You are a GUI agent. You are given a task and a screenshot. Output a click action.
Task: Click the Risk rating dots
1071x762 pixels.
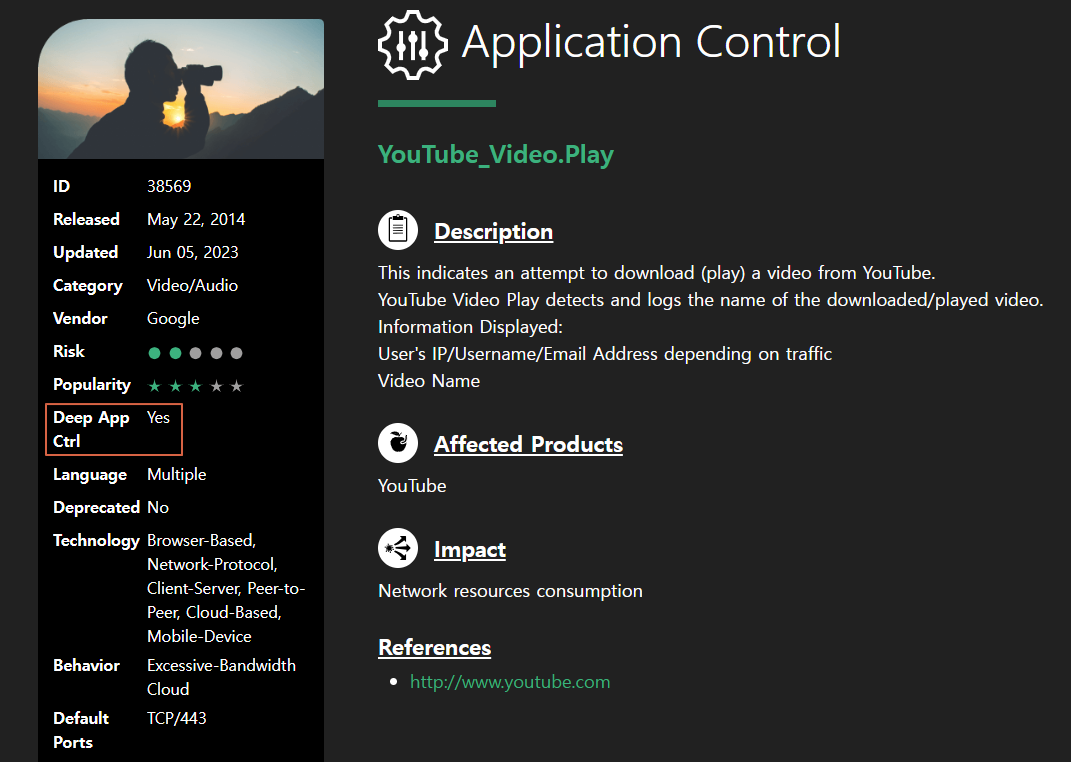[x=195, y=353]
